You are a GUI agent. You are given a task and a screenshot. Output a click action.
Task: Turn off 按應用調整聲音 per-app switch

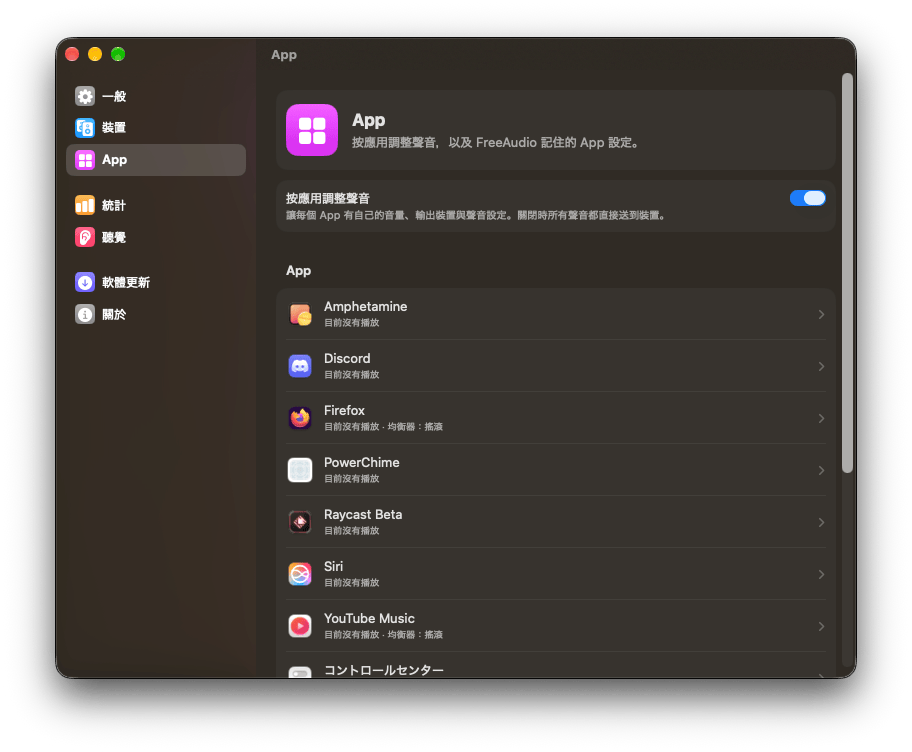pyautogui.click(x=807, y=198)
